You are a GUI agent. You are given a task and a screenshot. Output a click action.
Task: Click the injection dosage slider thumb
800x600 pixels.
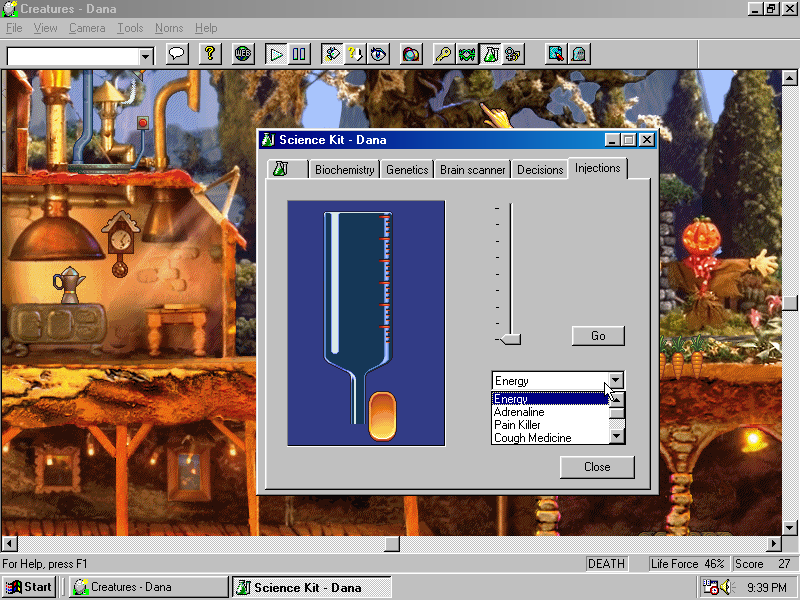coord(510,339)
